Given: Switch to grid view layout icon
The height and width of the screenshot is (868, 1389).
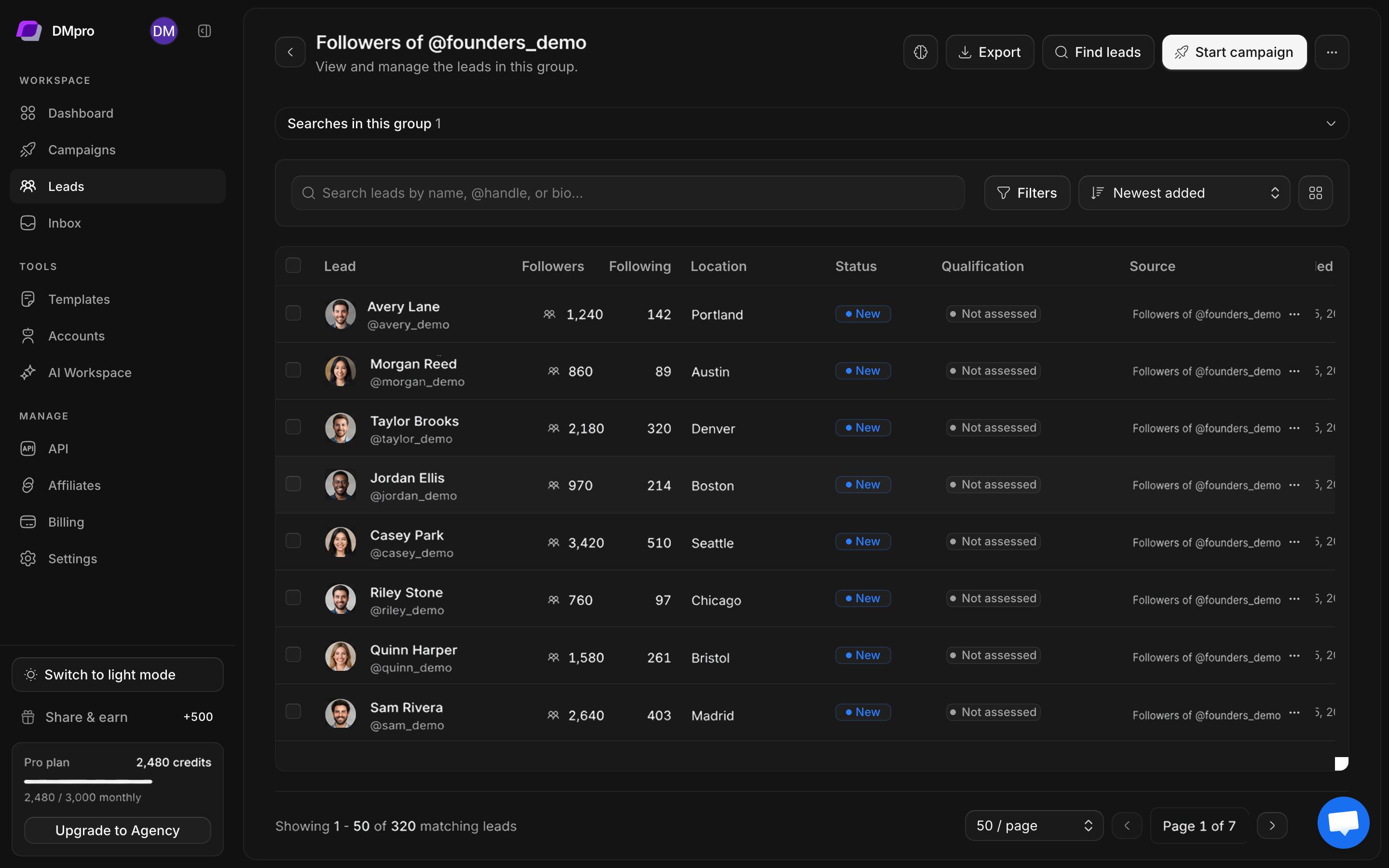Looking at the screenshot, I should click(1316, 193).
